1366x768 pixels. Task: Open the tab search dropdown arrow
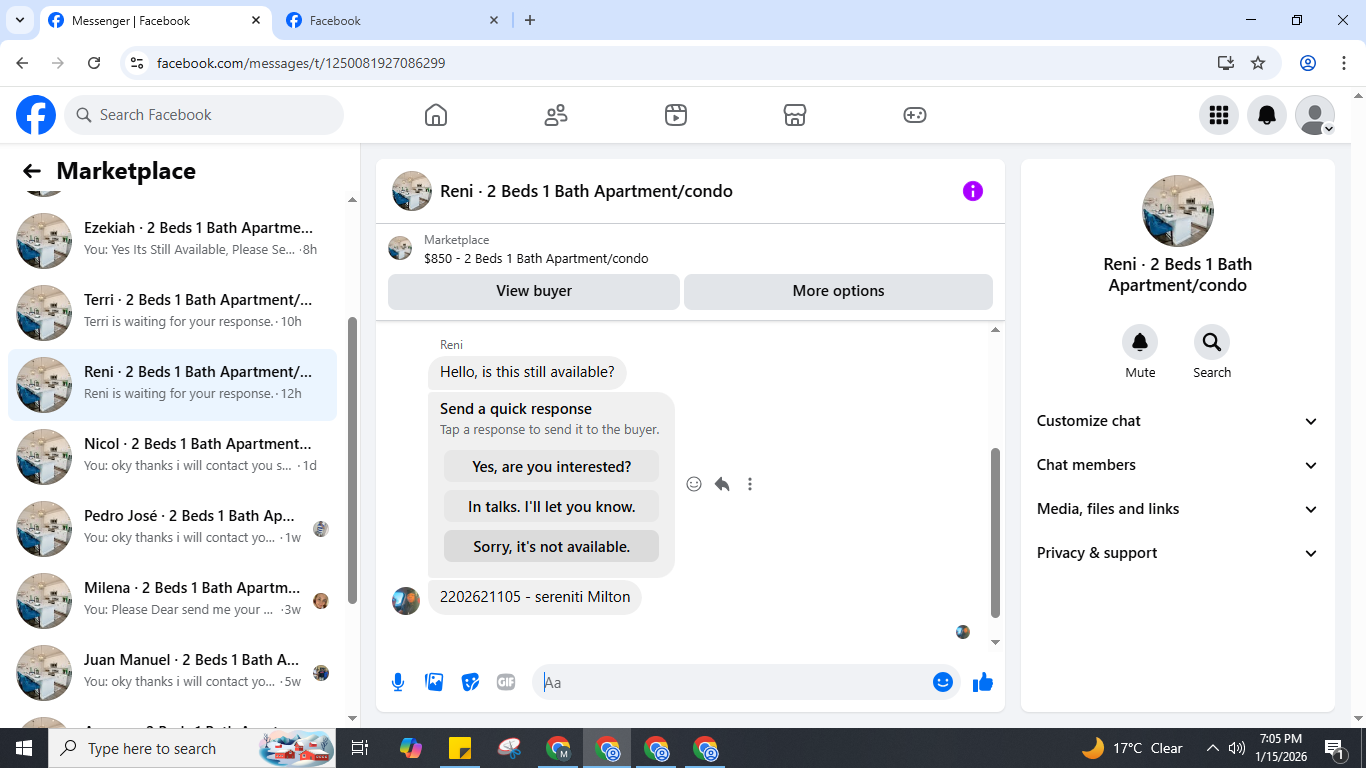coord(19,20)
